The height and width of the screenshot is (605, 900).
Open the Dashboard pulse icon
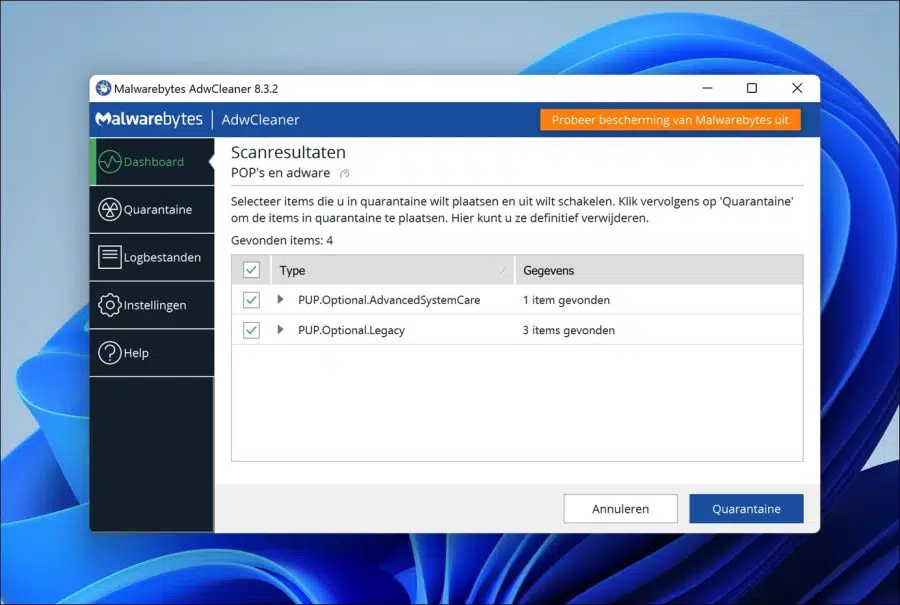[110, 162]
